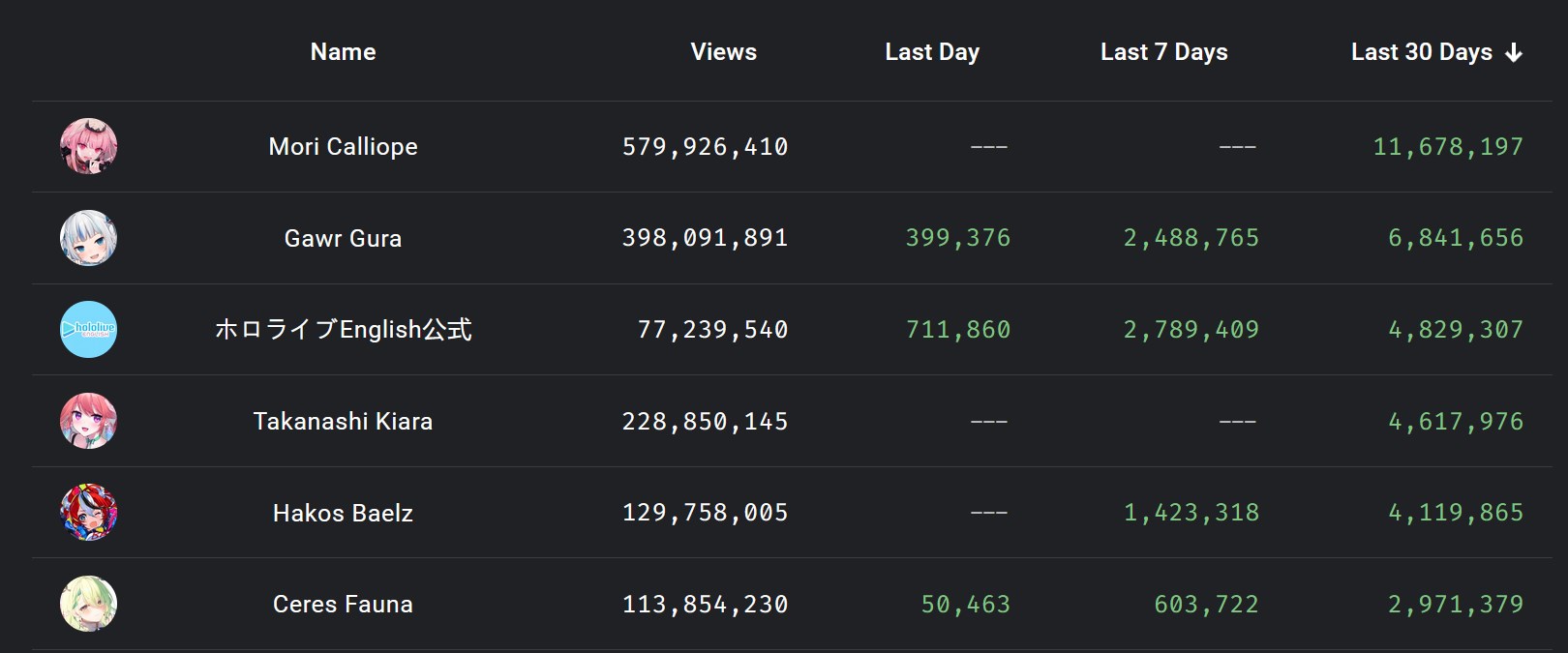
Task: Click the Last 30 Days header text
Action: click(1422, 52)
